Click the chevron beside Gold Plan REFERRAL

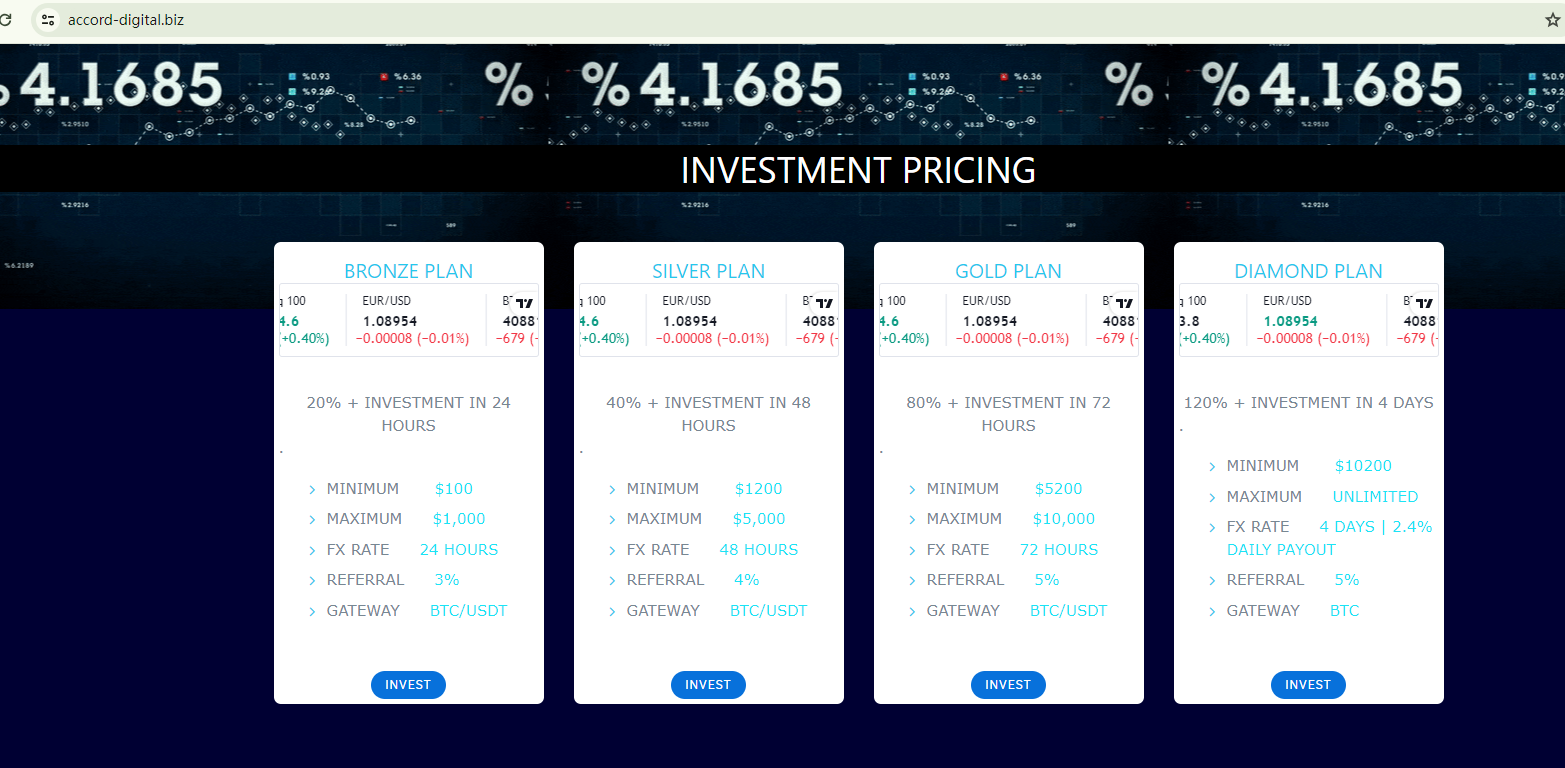coord(912,581)
